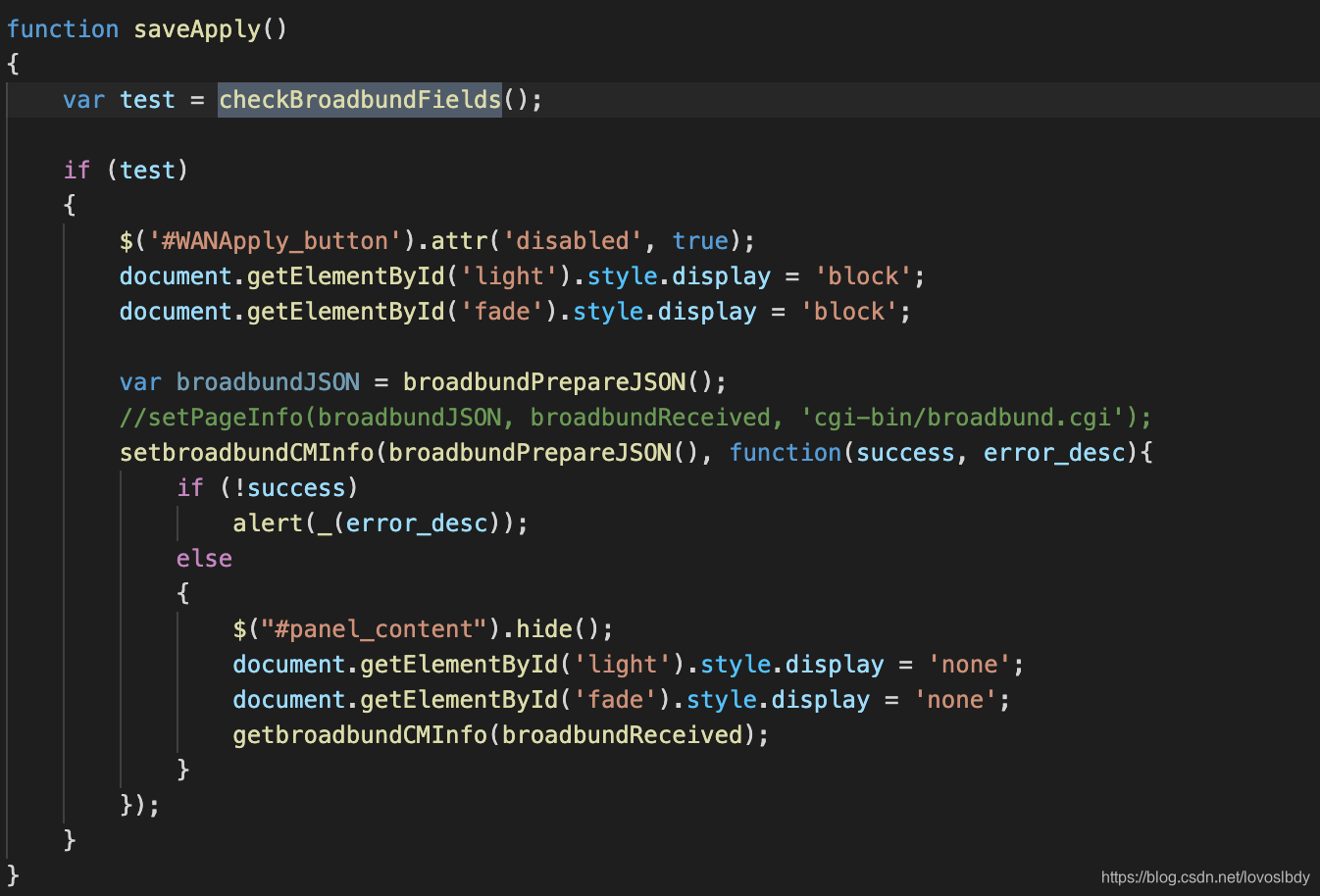This screenshot has width=1320, height=896.
Task: Click the closing '});' of the callback
Action: click(140, 806)
